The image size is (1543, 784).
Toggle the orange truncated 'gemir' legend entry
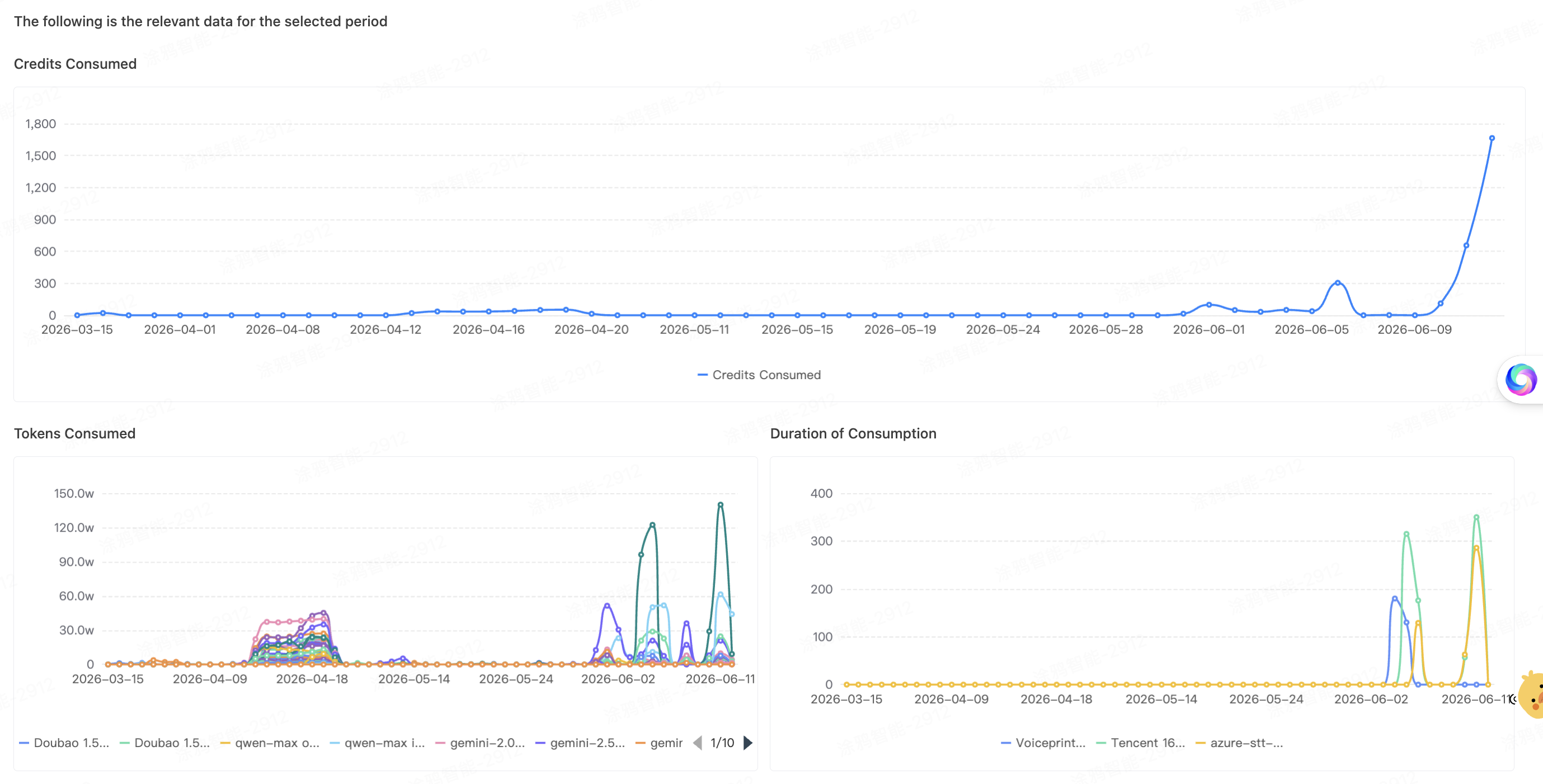tap(659, 743)
